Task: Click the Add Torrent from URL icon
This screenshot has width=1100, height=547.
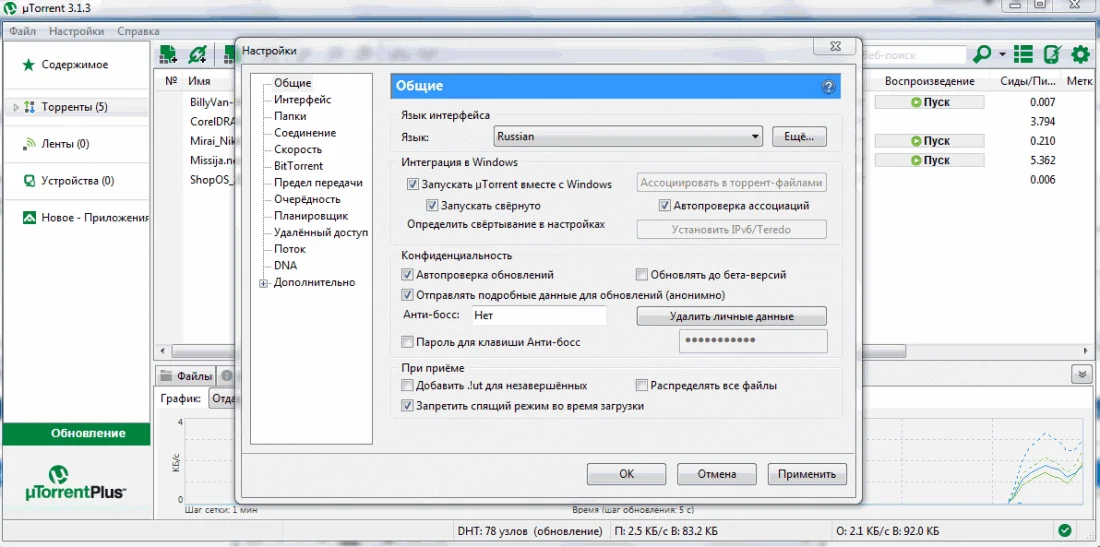Action: (x=198, y=55)
